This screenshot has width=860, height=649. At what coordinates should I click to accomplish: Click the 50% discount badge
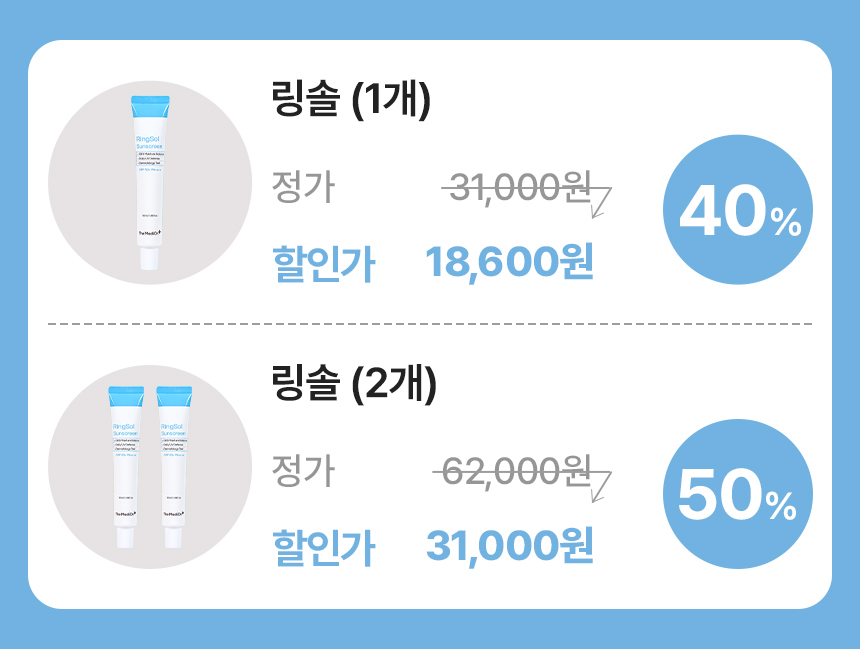point(738,494)
